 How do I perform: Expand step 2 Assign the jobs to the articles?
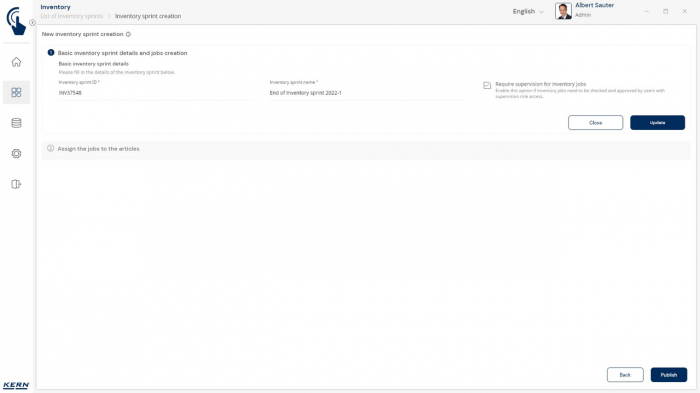coord(366,149)
